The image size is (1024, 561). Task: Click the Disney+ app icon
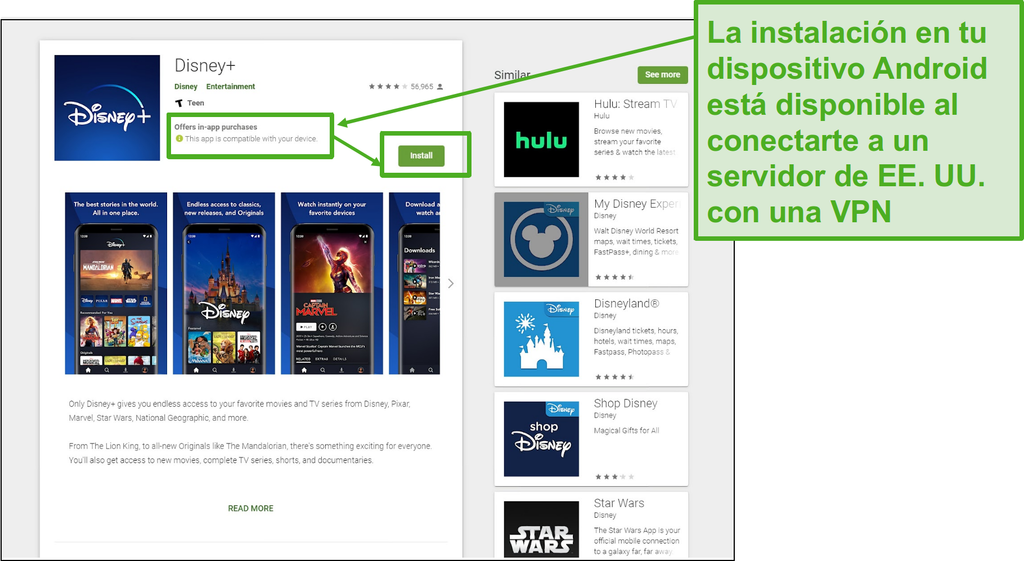coord(107,108)
